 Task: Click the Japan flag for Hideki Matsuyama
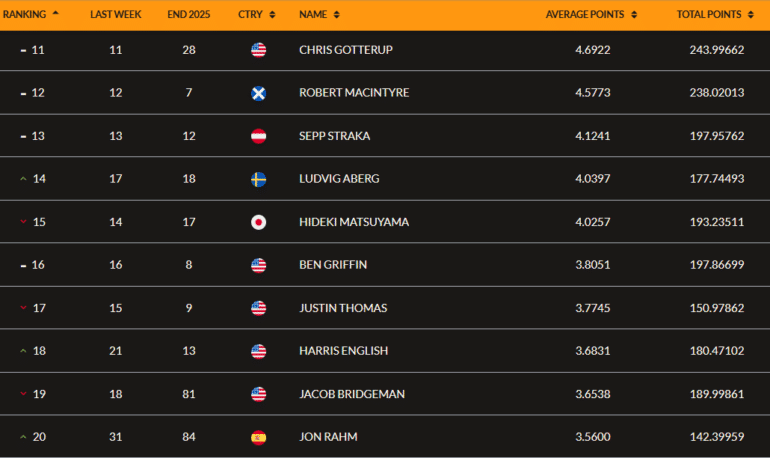(258, 222)
